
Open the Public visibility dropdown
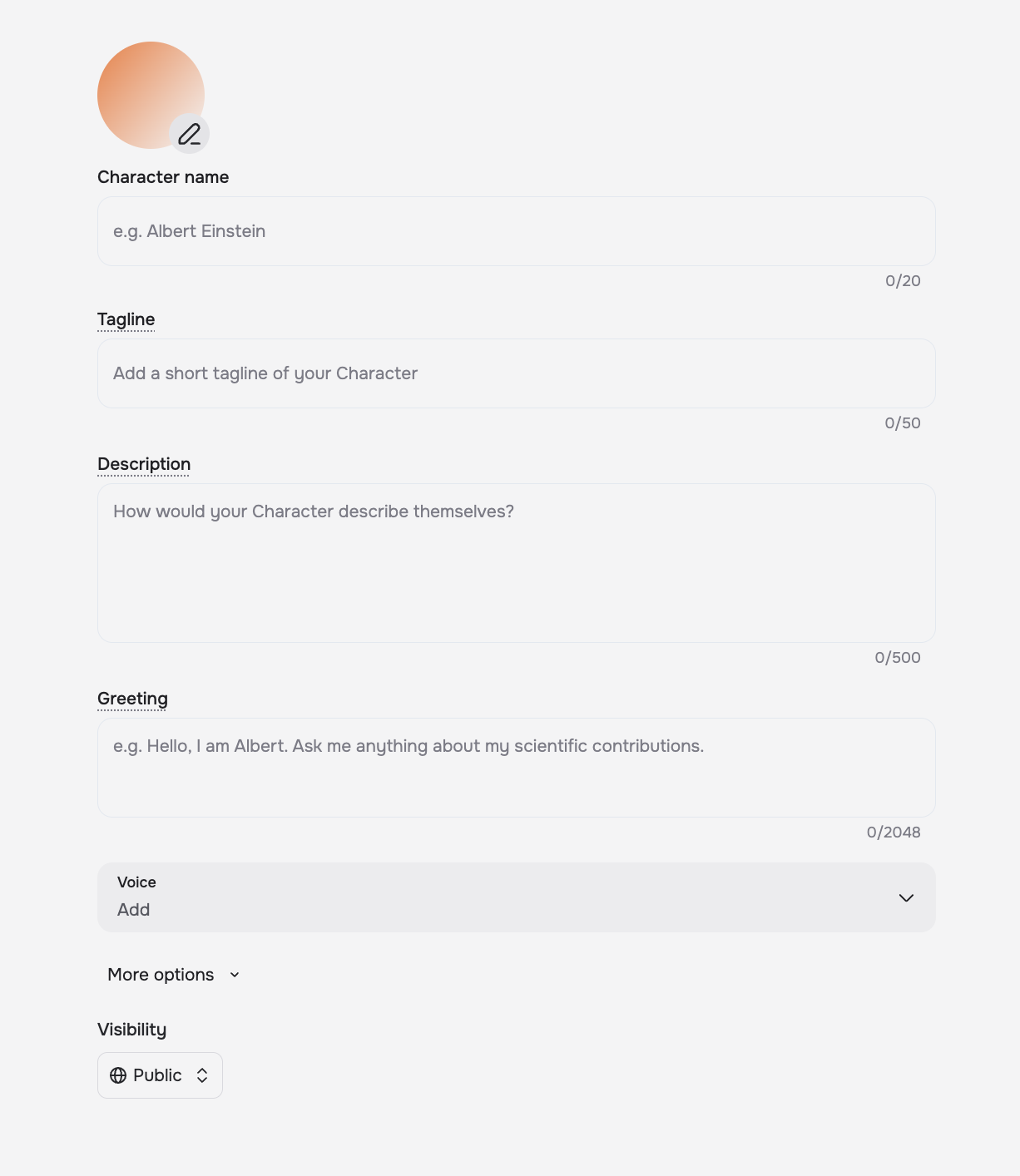159,1075
